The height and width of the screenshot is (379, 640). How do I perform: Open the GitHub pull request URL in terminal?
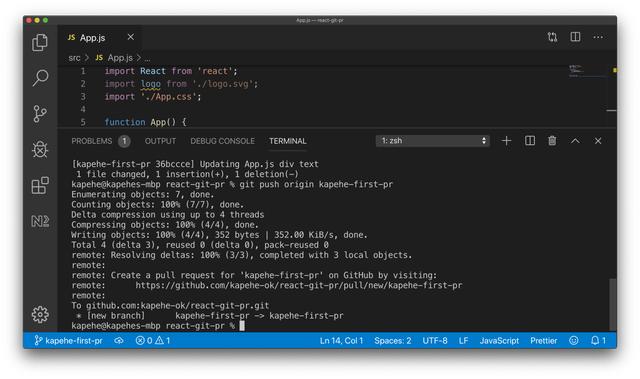[x=299, y=285]
